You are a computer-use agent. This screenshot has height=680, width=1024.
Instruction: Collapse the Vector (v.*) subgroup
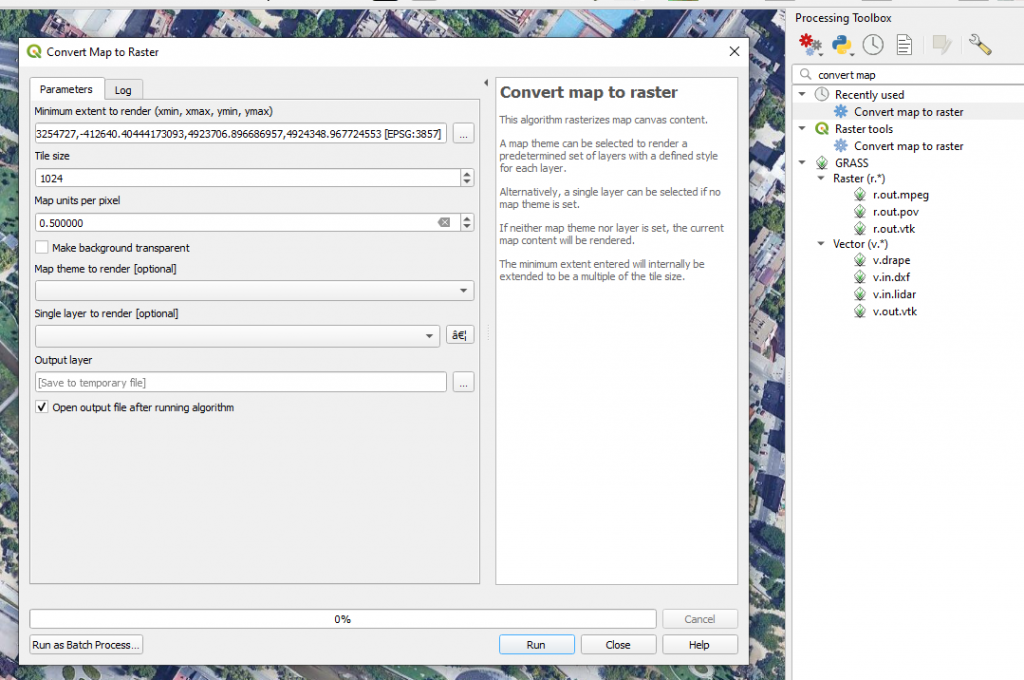(821, 243)
